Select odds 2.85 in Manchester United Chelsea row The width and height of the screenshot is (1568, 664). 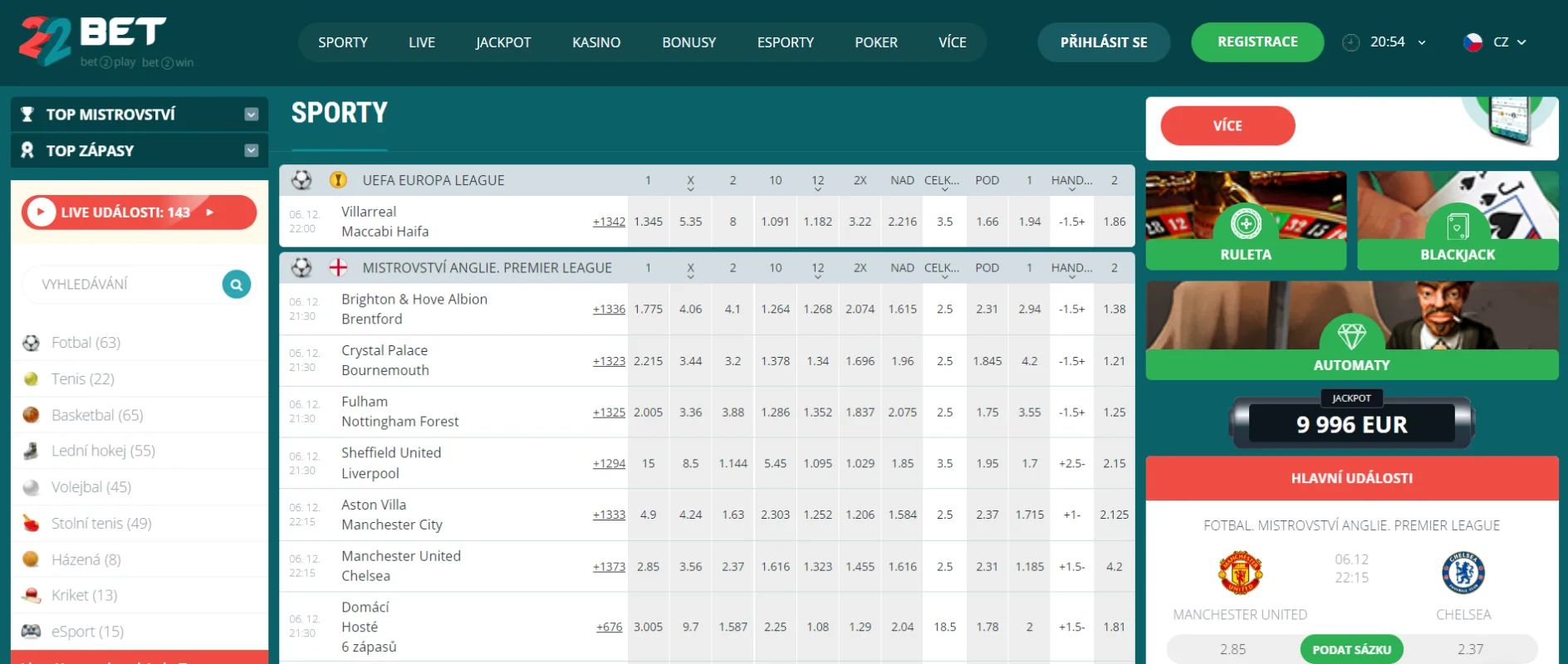pyautogui.click(x=649, y=567)
